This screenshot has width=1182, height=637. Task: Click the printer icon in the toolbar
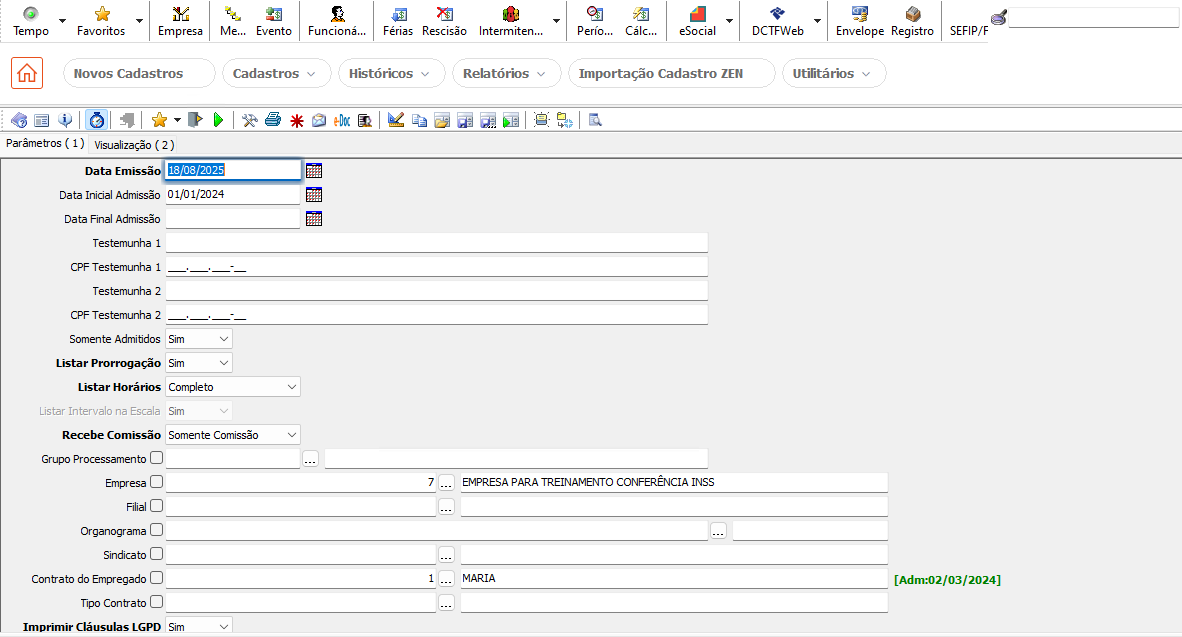click(x=273, y=120)
